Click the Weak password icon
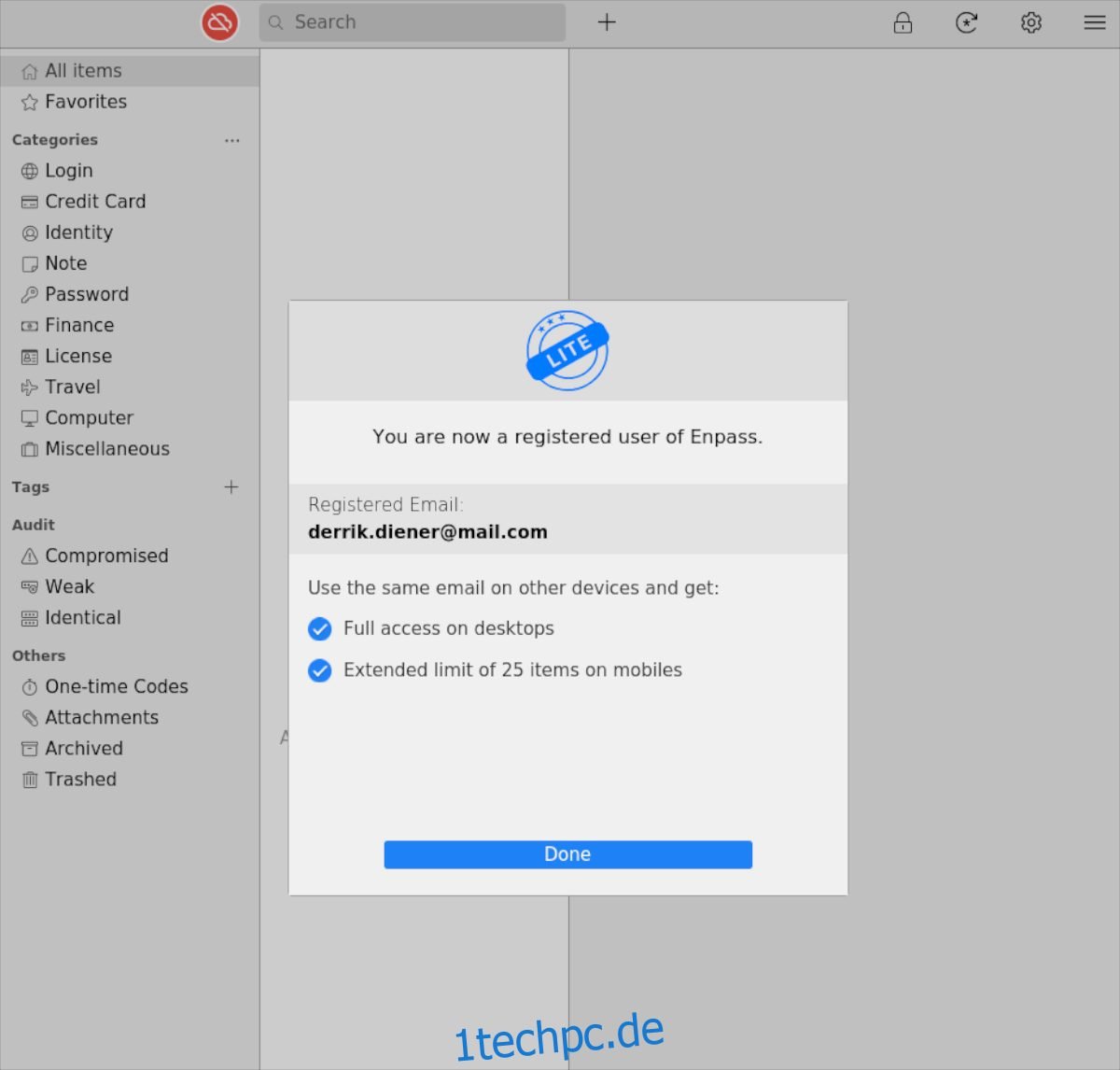 [x=30, y=587]
